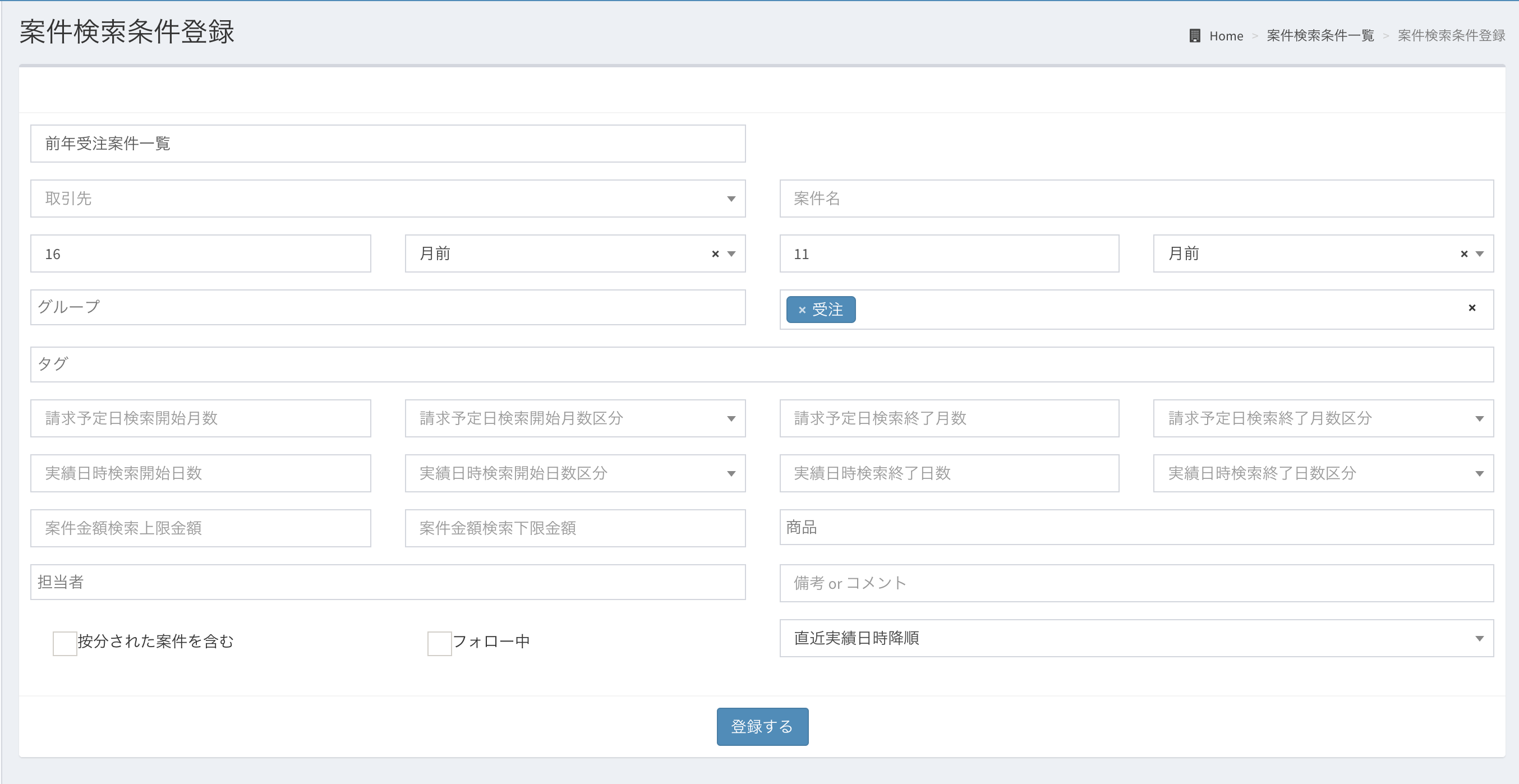Clear the first 月前 selection with its x icon

point(715,254)
